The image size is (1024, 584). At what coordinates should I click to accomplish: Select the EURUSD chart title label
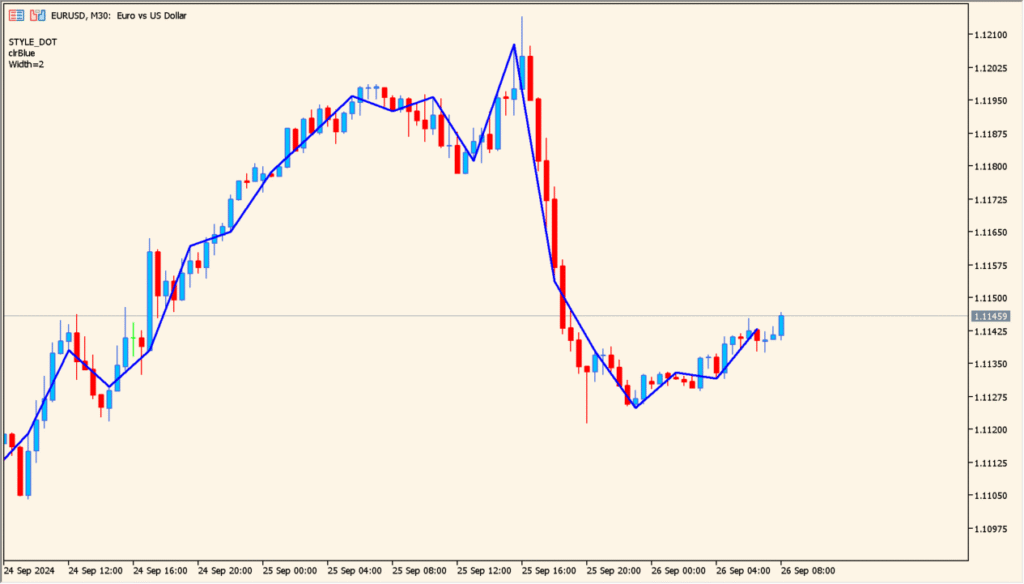click(x=120, y=16)
